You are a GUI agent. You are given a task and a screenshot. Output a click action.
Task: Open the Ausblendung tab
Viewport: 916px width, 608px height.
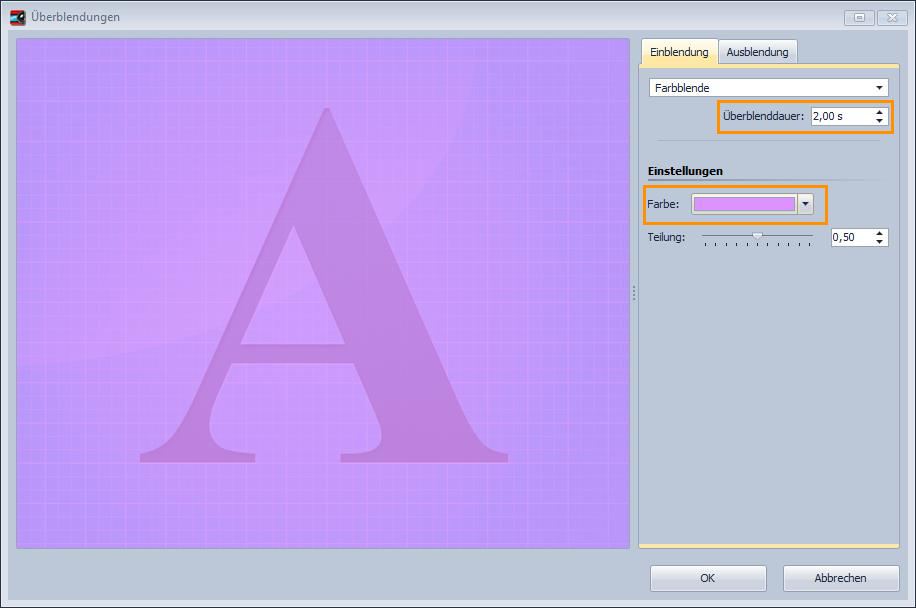757,52
